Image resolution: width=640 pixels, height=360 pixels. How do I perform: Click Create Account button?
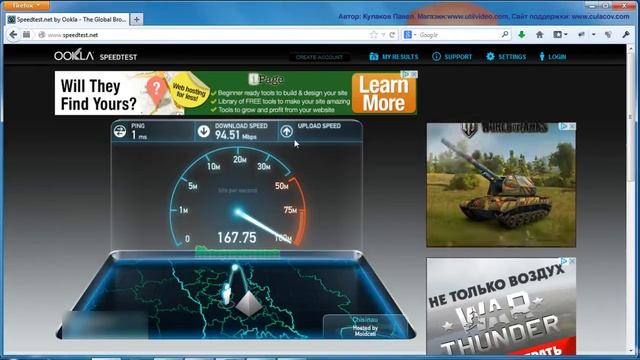coord(319,57)
